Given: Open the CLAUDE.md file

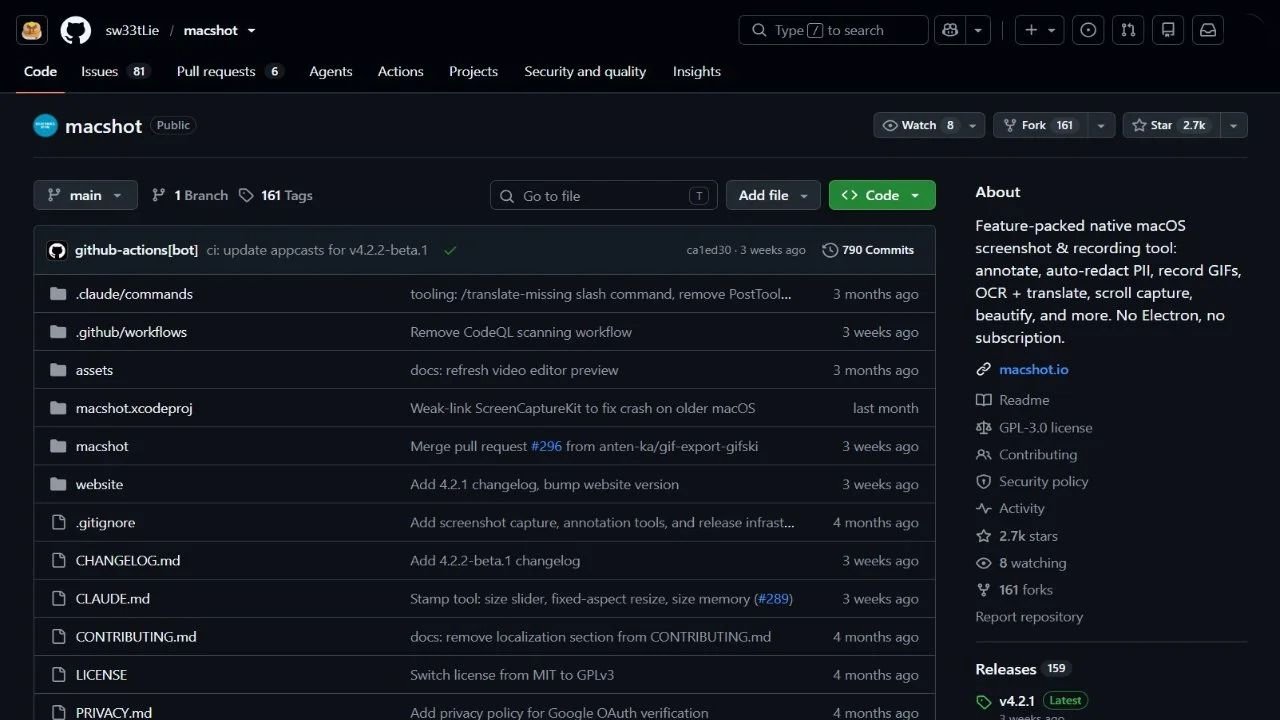Looking at the screenshot, I should click(113, 599).
